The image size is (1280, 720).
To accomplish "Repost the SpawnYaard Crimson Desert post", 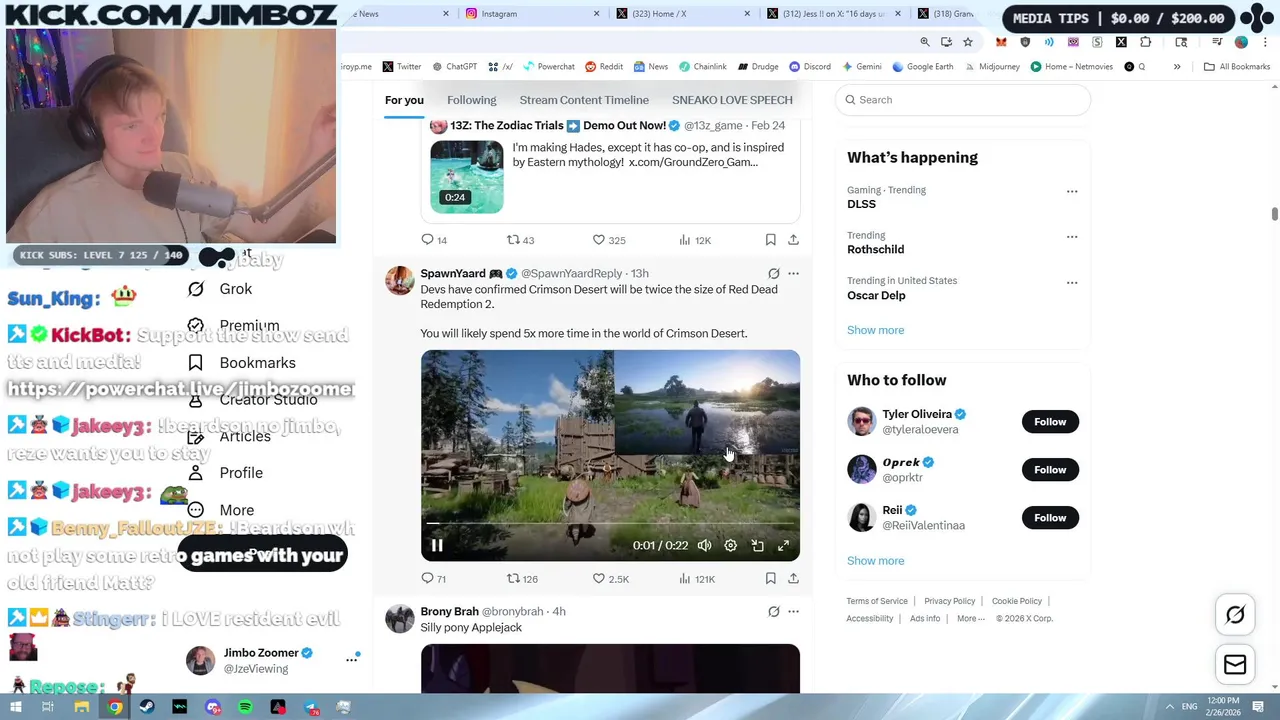I will click(522, 579).
